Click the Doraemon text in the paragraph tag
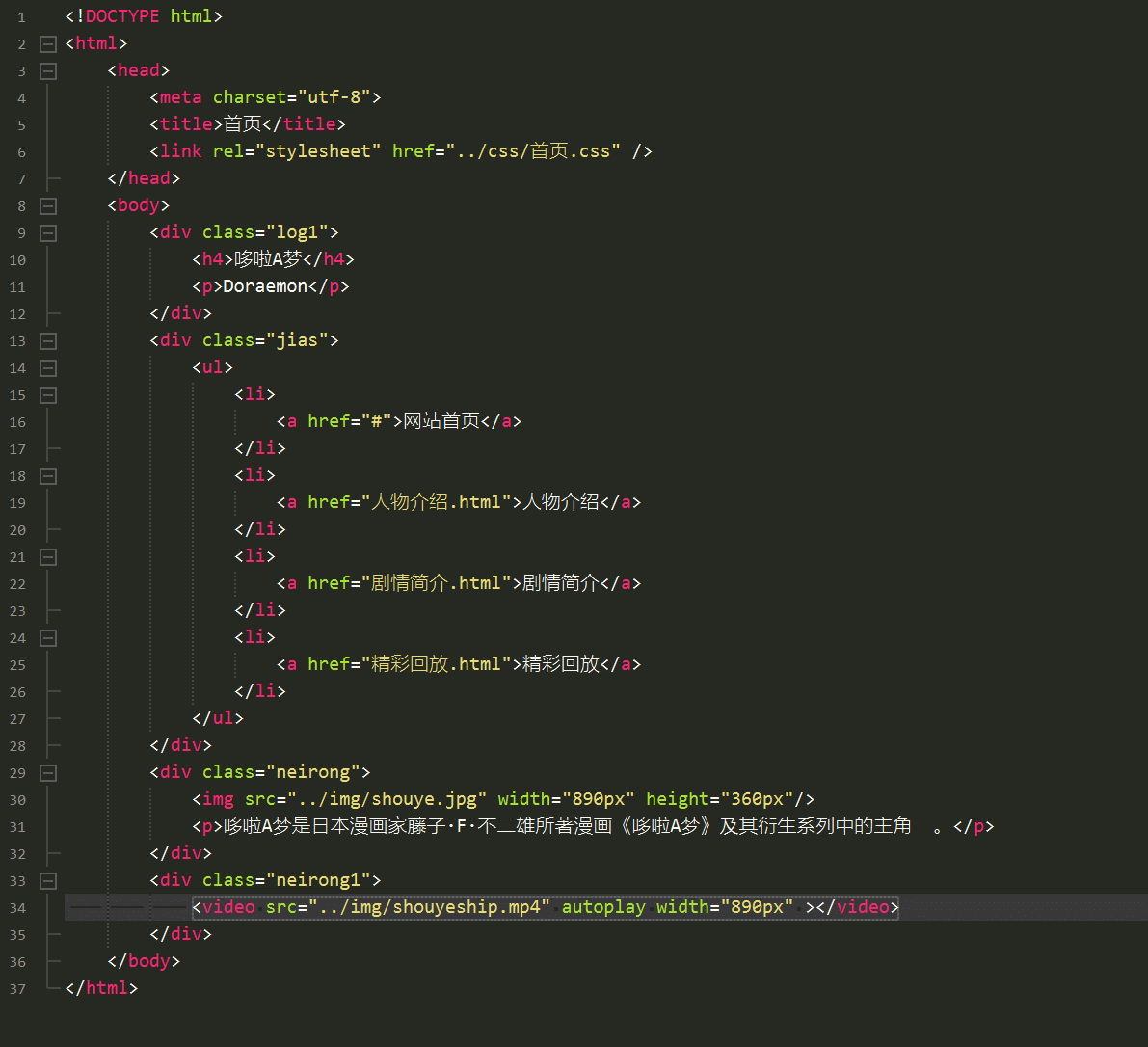The width and height of the screenshot is (1148, 1047). click(x=265, y=286)
